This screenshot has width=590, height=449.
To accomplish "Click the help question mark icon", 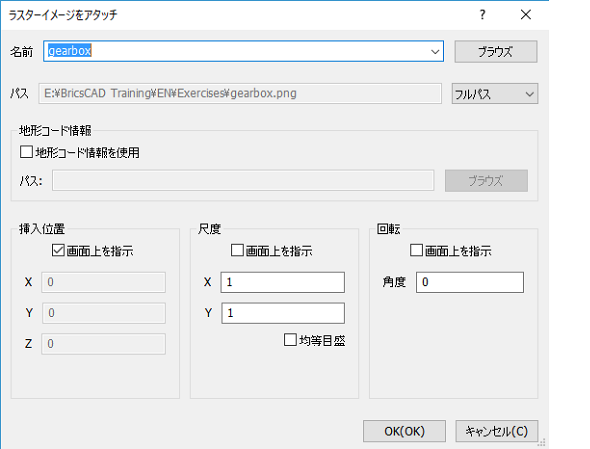I will (x=482, y=15).
